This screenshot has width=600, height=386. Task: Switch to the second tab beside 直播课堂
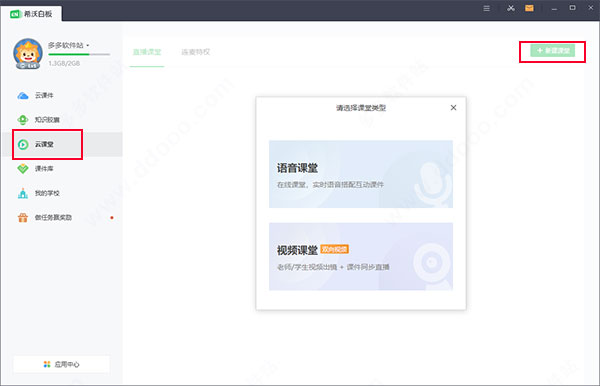coord(196,52)
